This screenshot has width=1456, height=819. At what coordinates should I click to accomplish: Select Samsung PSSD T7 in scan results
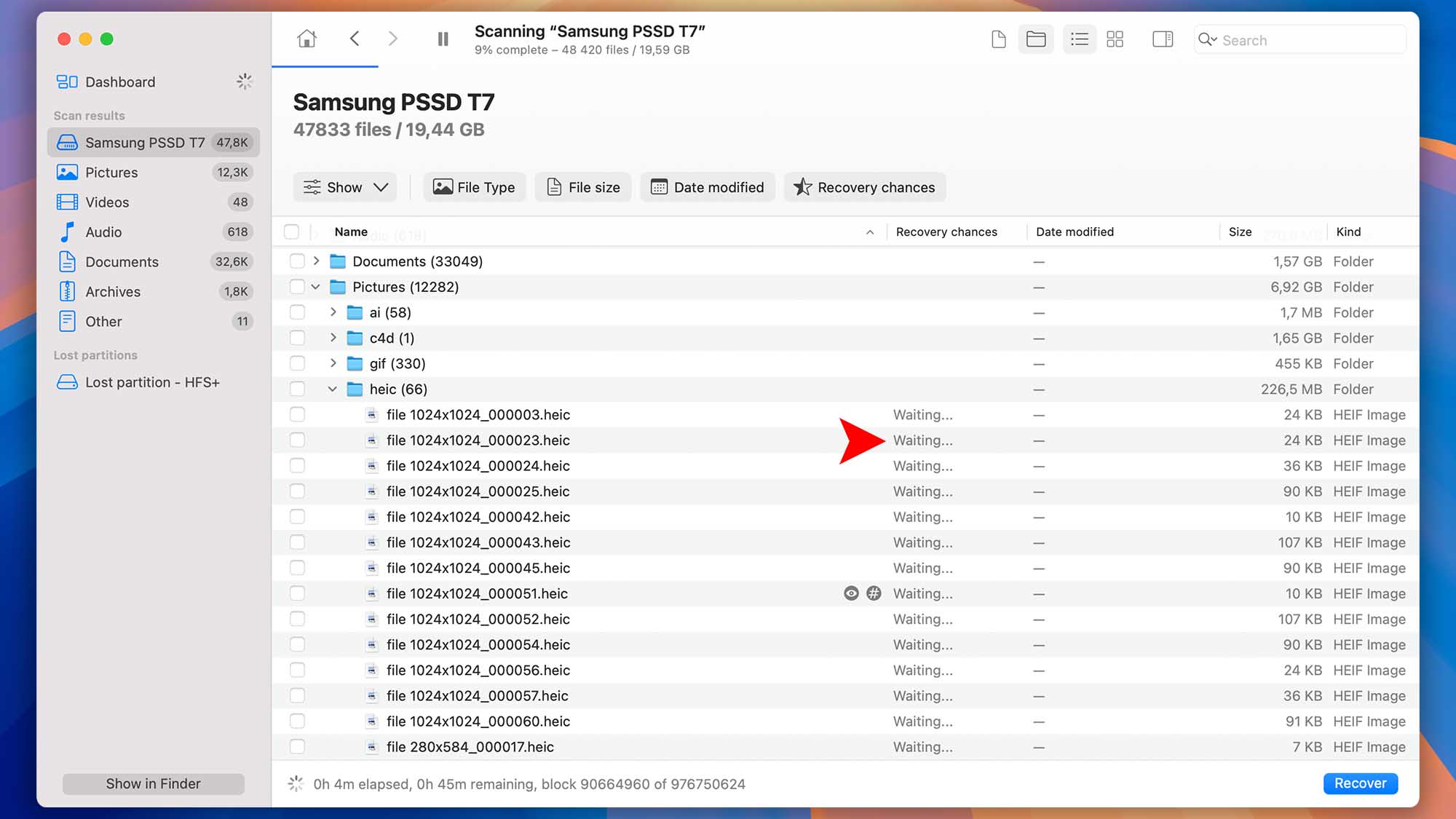(153, 143)
